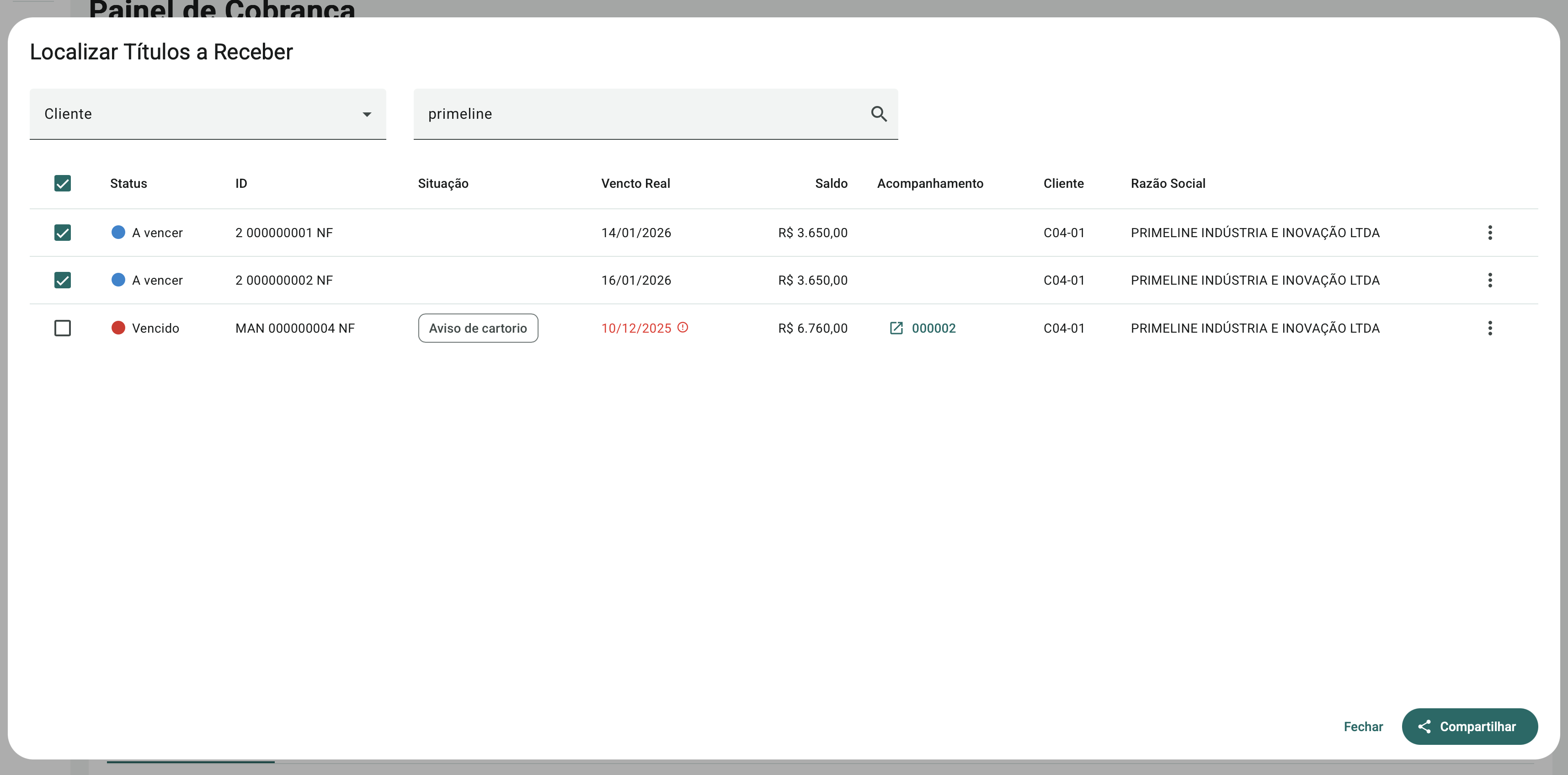Click the primeline search input field
1568x775 pixels.
pos(639,114)
